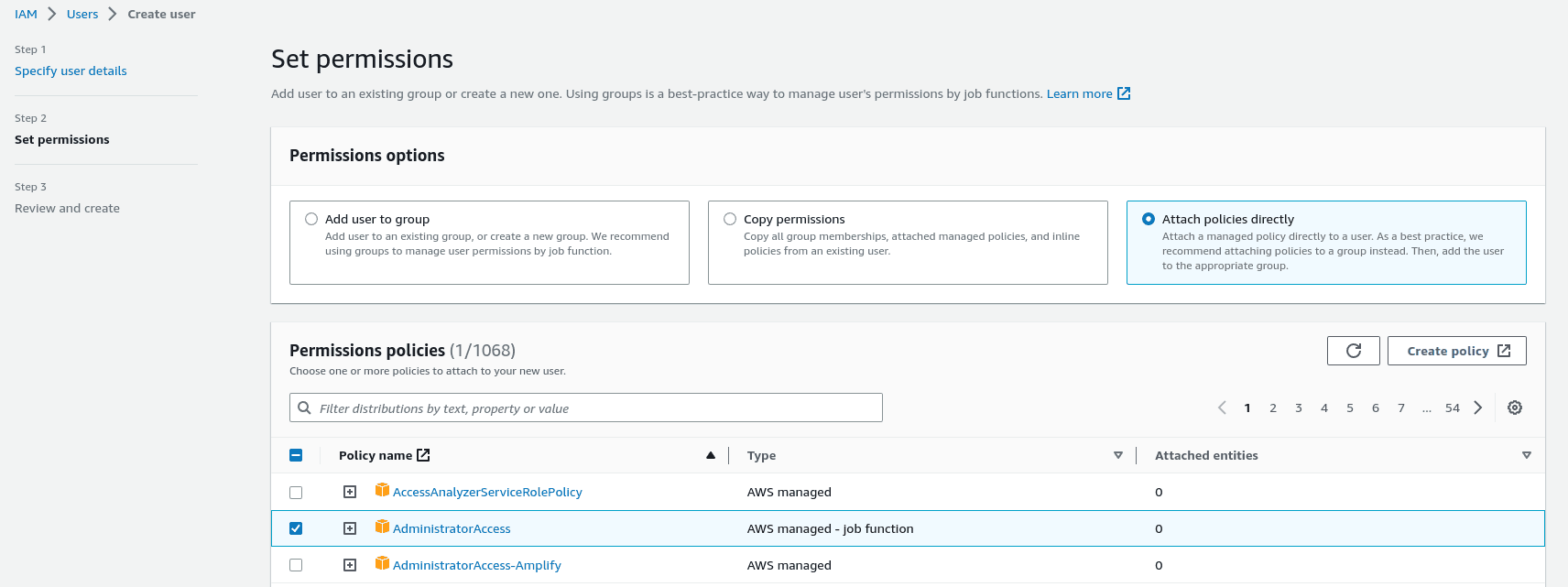The width and height of the screenshot is (1568, 587).
Task: Select the Attach policies directly option
Action: 1149,219
